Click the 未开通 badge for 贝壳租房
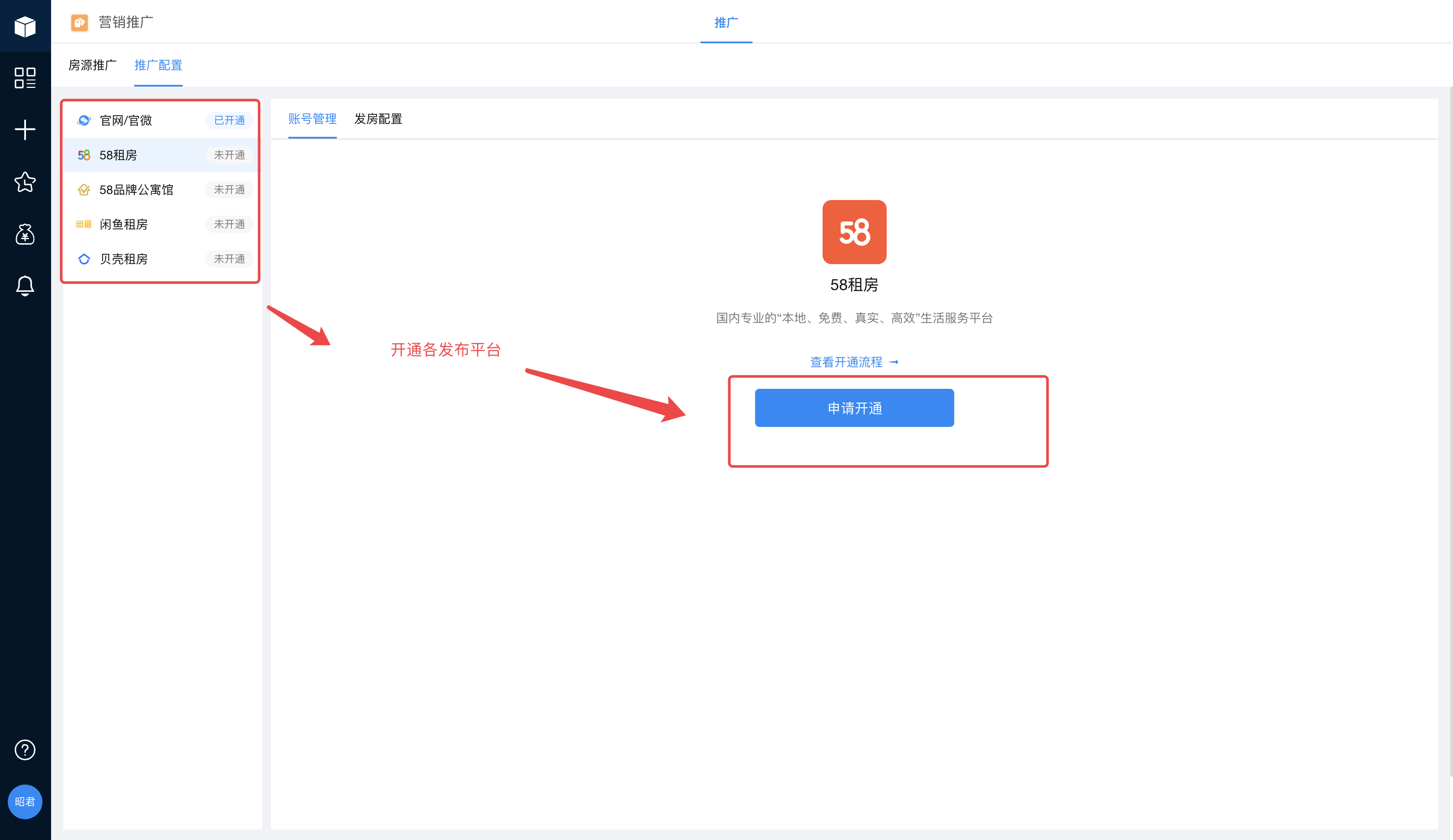The width and height of the screenshot is (1453, 840). [229, 258]
